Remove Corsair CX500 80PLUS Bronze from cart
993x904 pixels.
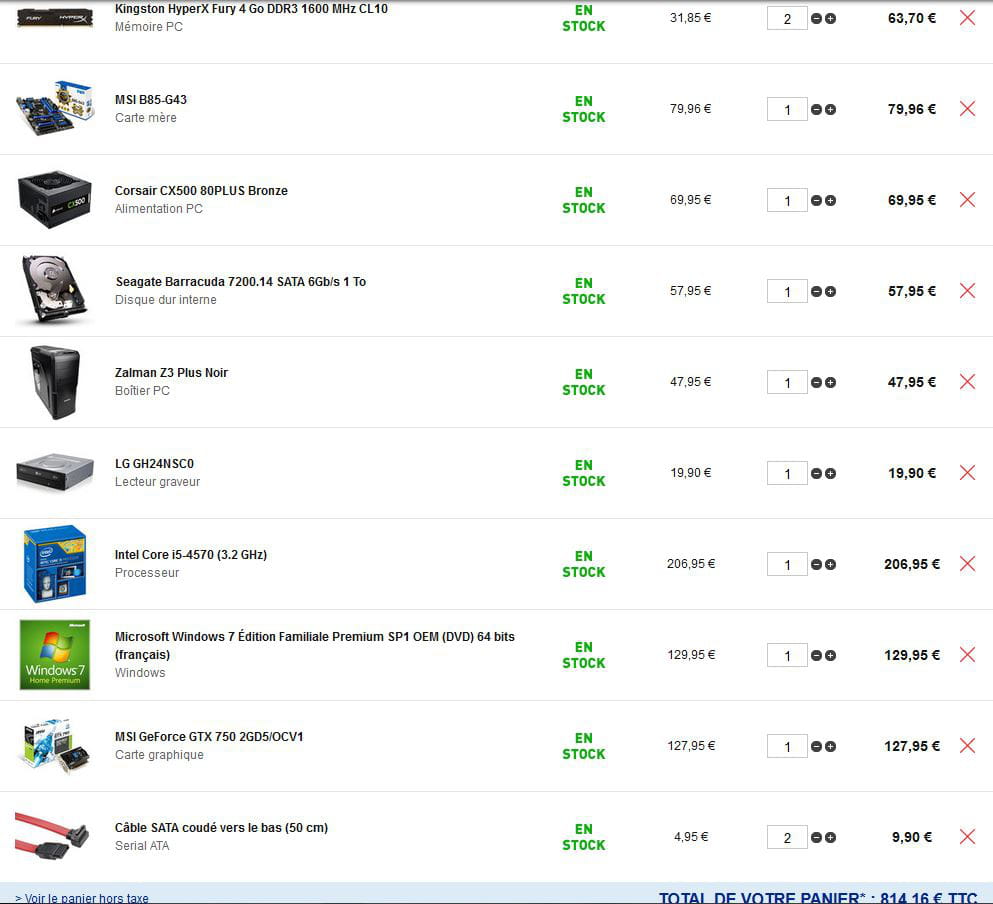[x=967, y=200]
